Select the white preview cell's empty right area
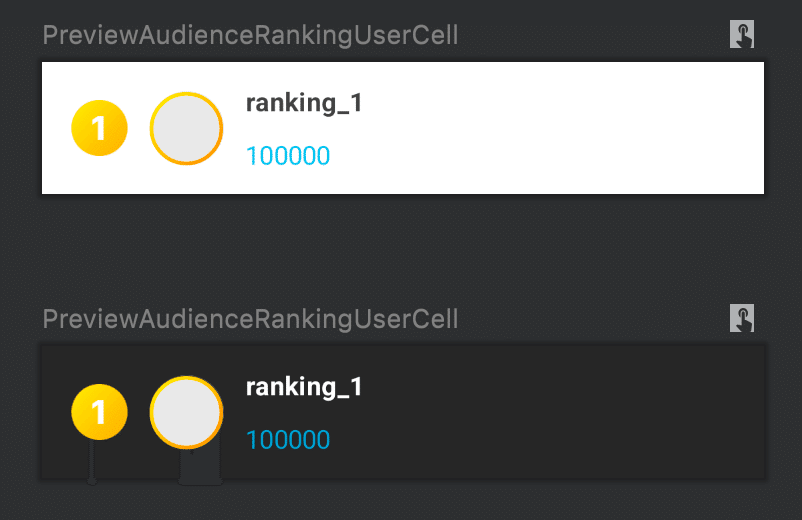This screenshot has width=802, height=520. pos(563,128)
